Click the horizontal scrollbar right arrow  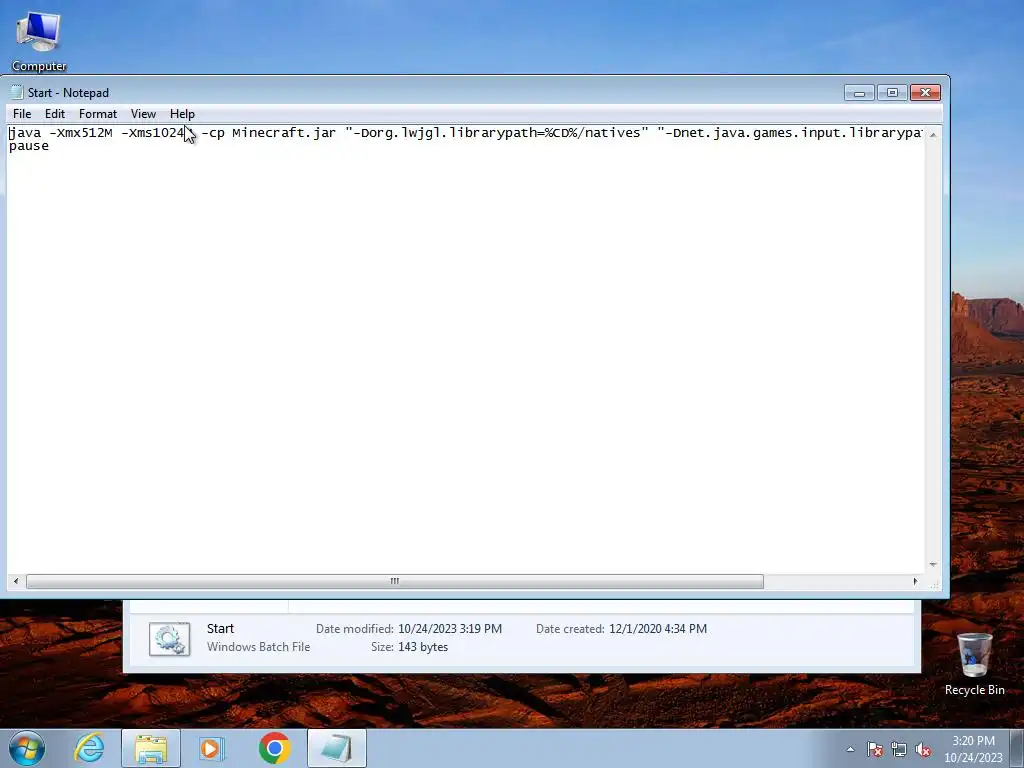[916, 581]
